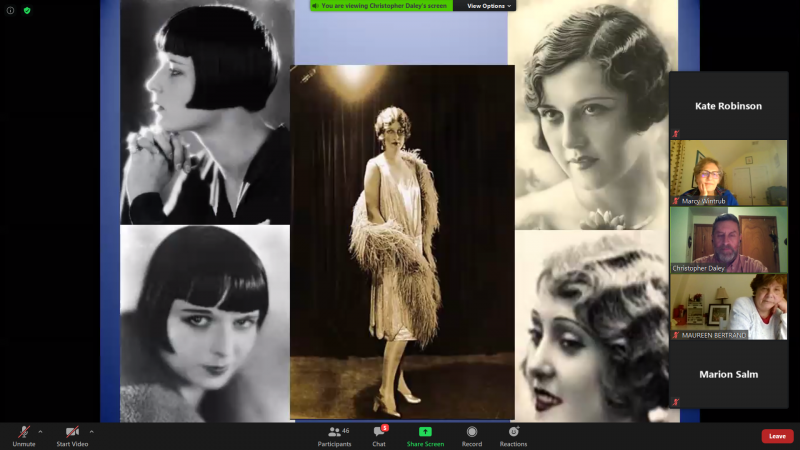Click muted mic icon on Kate Robinson tile

pyautogui.click(x=676, y=134)
